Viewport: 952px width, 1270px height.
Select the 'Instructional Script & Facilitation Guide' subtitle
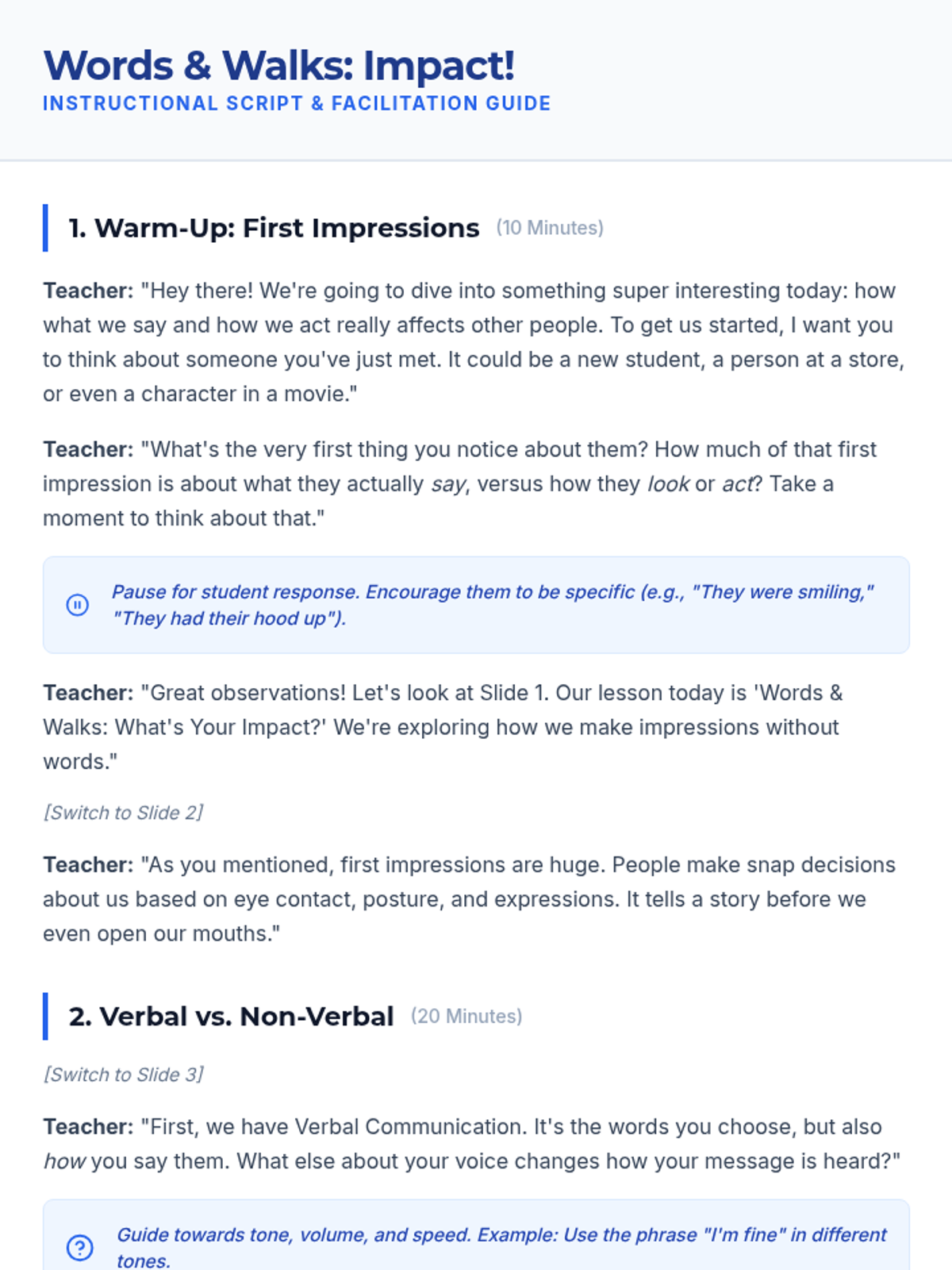pyautogui.click(x=296, y=104)
